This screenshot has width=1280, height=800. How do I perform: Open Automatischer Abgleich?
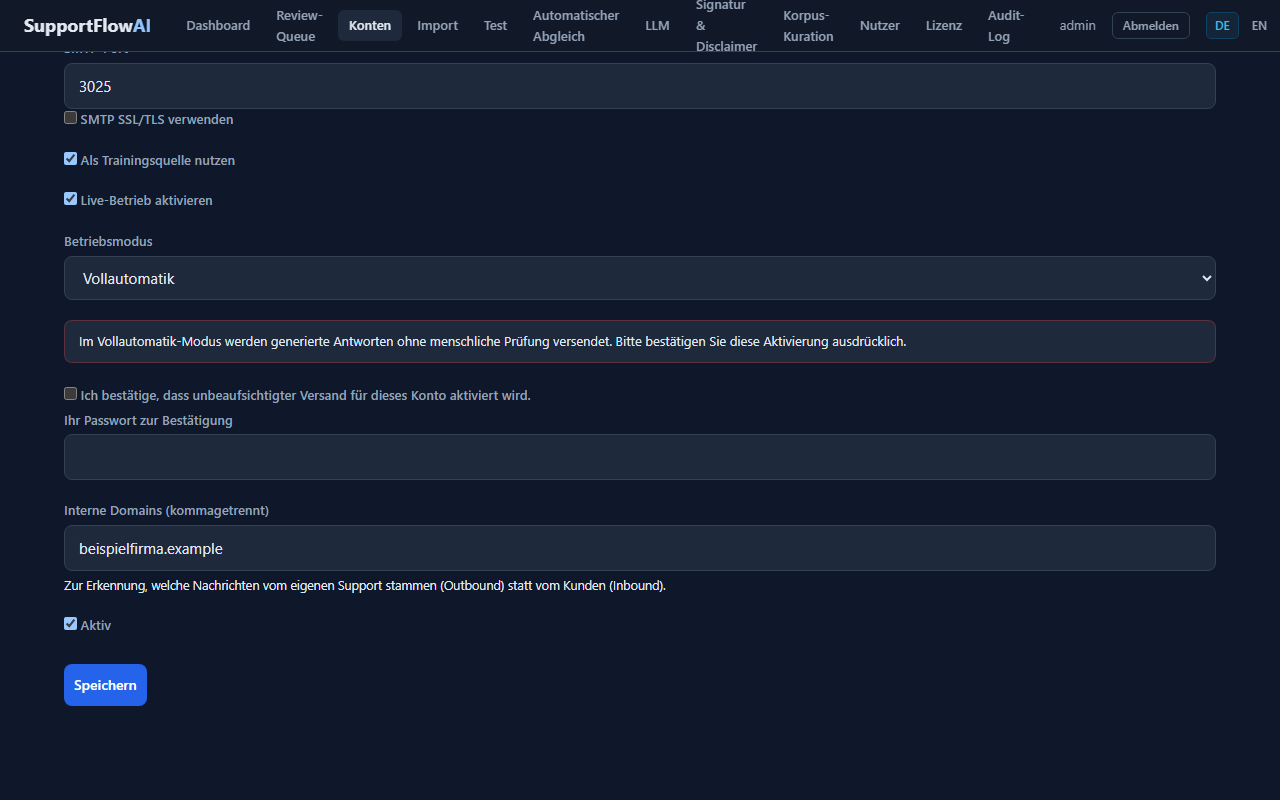tap(576, 26)
